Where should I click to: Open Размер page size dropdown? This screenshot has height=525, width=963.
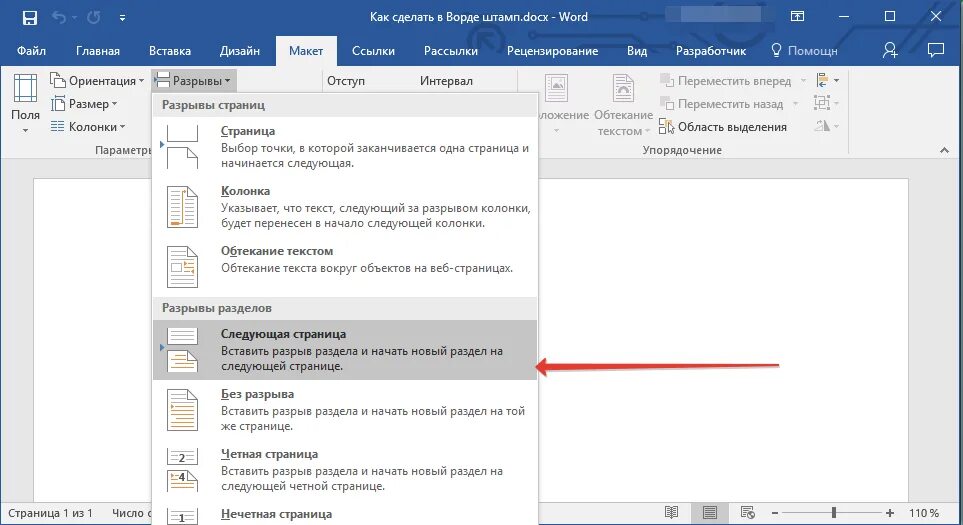pyautogui.click(x=84, y=104)
